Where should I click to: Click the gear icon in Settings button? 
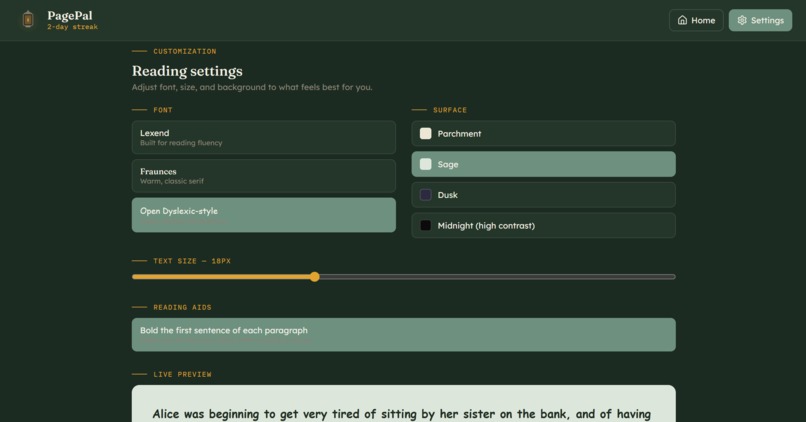coord(742,20)
